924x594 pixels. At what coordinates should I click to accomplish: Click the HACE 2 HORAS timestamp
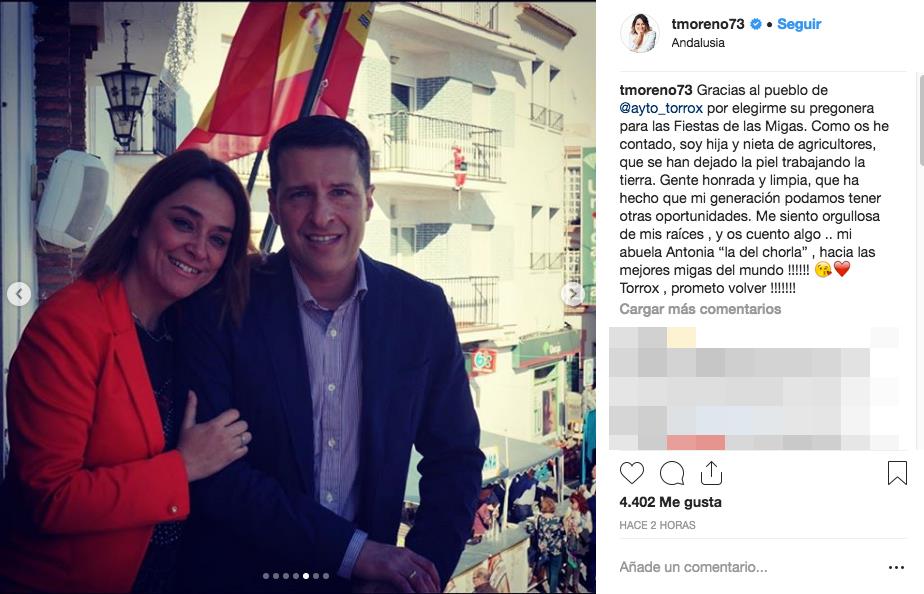657,525
